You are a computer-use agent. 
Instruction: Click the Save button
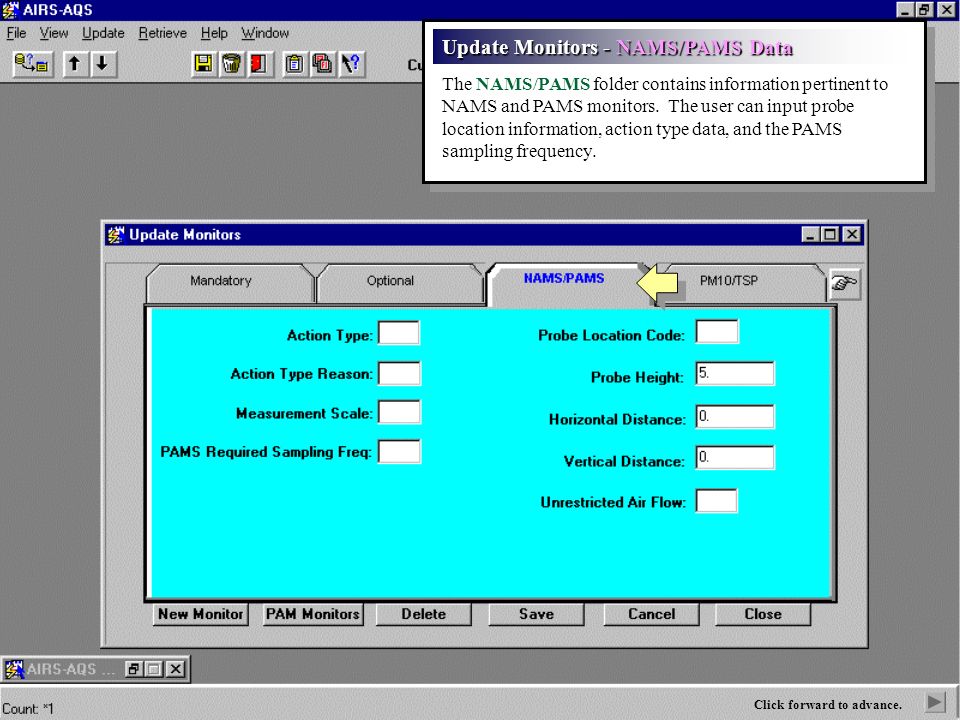click(x=536, y=614)
